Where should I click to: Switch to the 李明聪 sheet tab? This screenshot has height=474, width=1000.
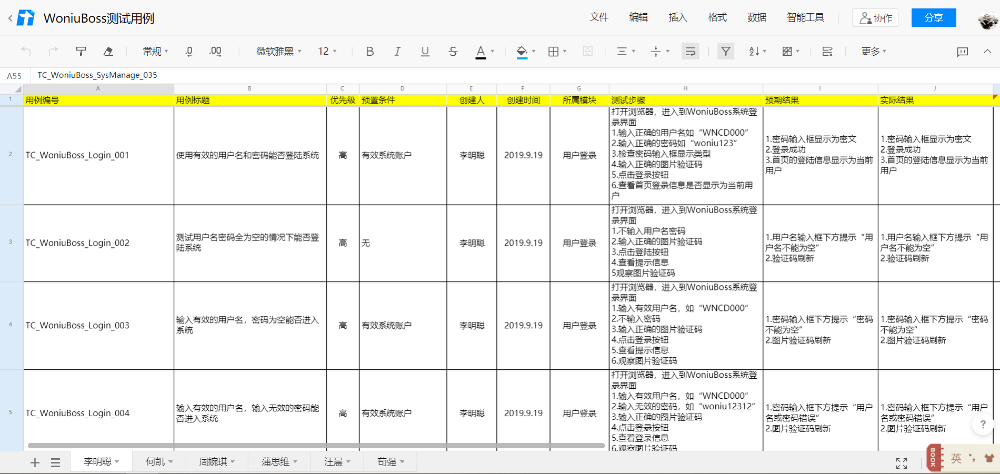click(x=102, y=461)
